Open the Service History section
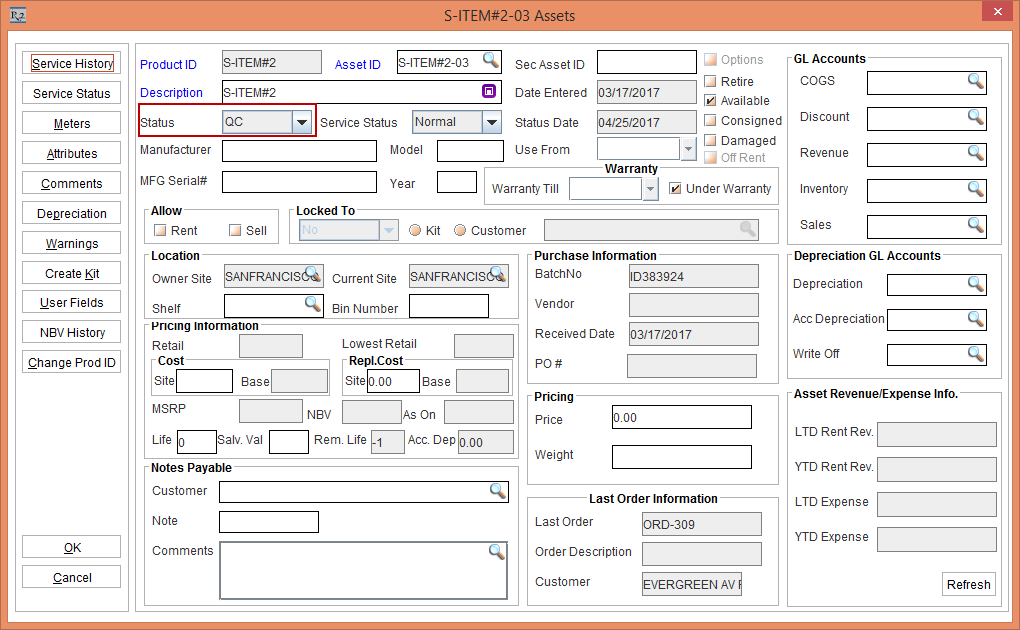 [x=72, y=64]
